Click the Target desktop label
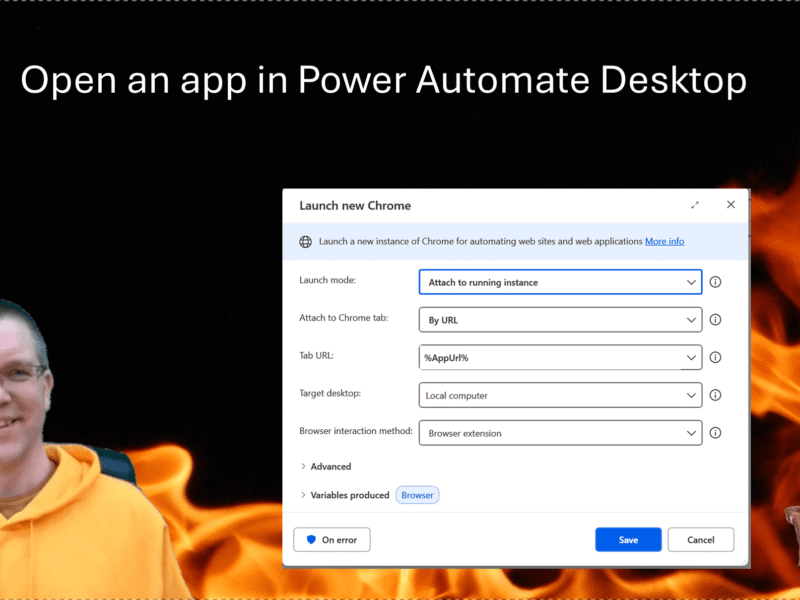This screenshot has width=800, height=600. coord(330,393)
